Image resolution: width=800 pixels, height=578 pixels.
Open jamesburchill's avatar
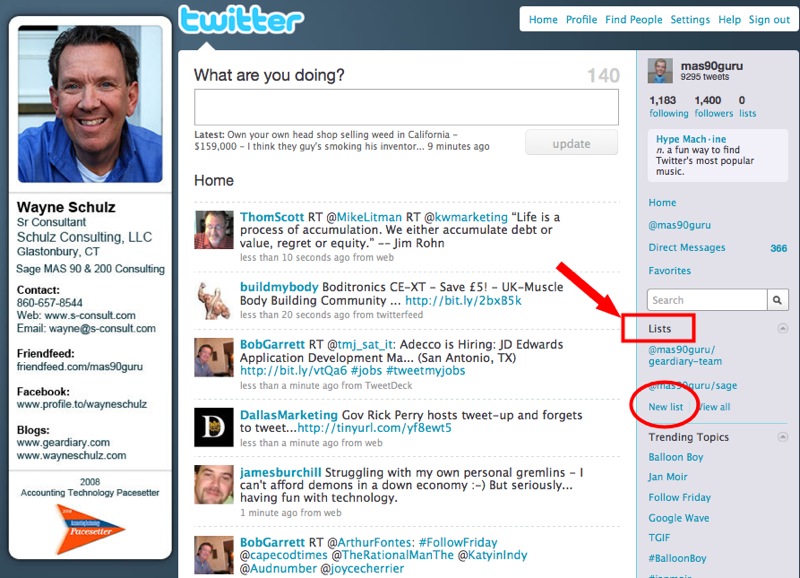coord(214,484)
